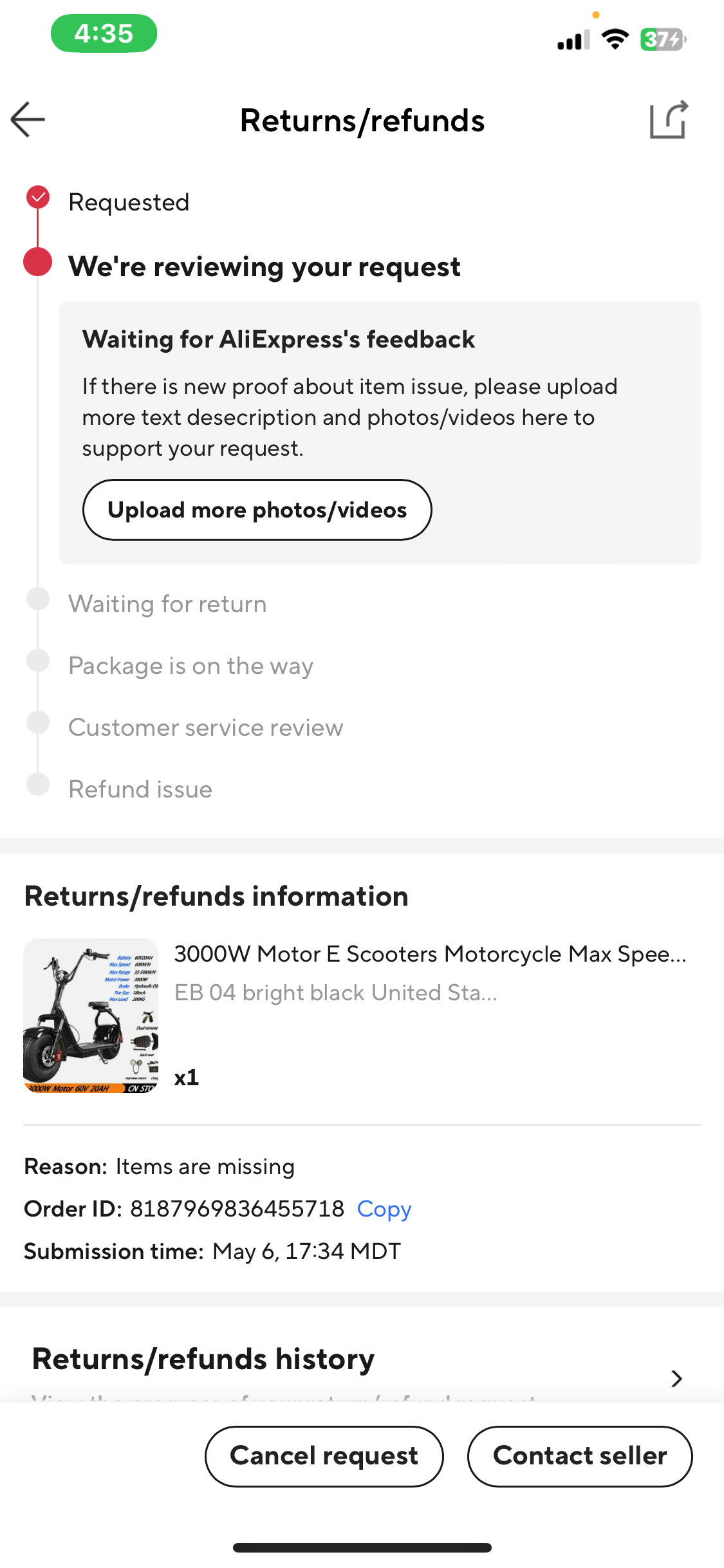Viewport: 724px width, 1568px height.
Task: Tap the red reviewing status dot
Action: 39,263
